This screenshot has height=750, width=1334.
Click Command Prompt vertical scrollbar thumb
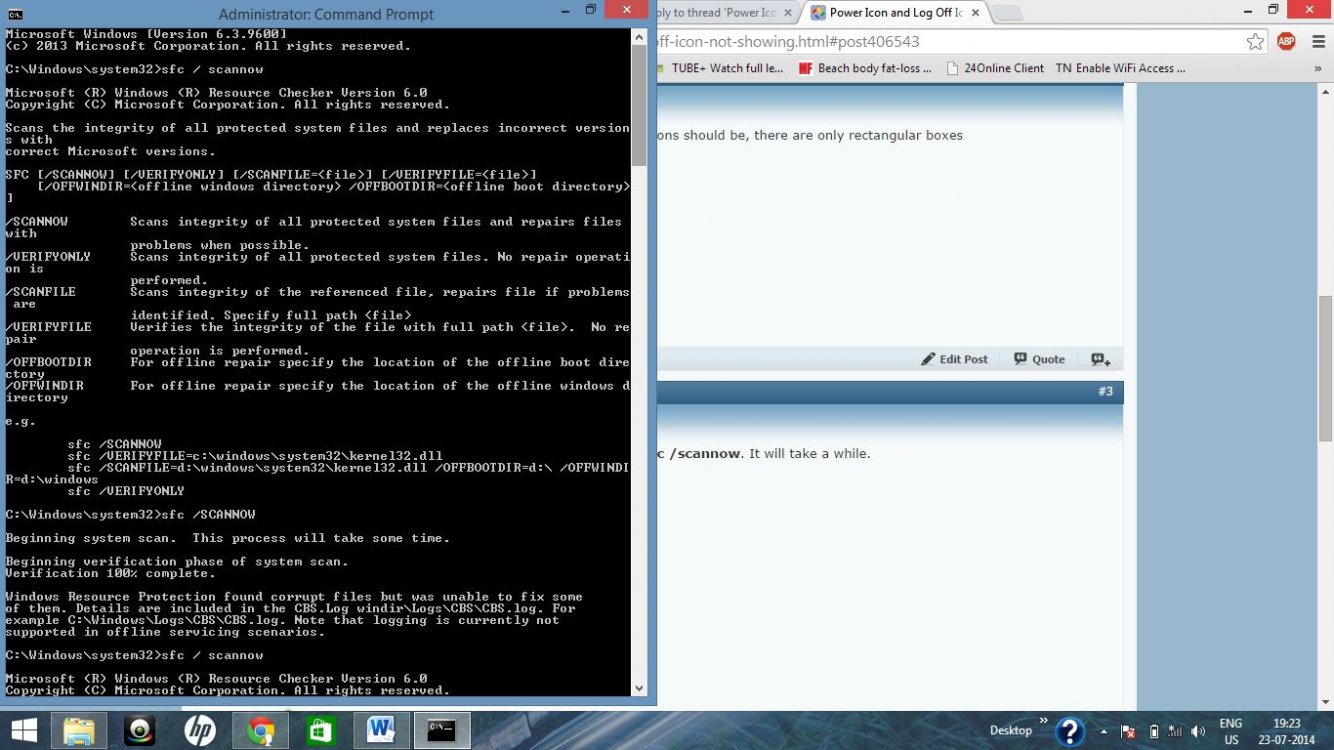(639, 104)
